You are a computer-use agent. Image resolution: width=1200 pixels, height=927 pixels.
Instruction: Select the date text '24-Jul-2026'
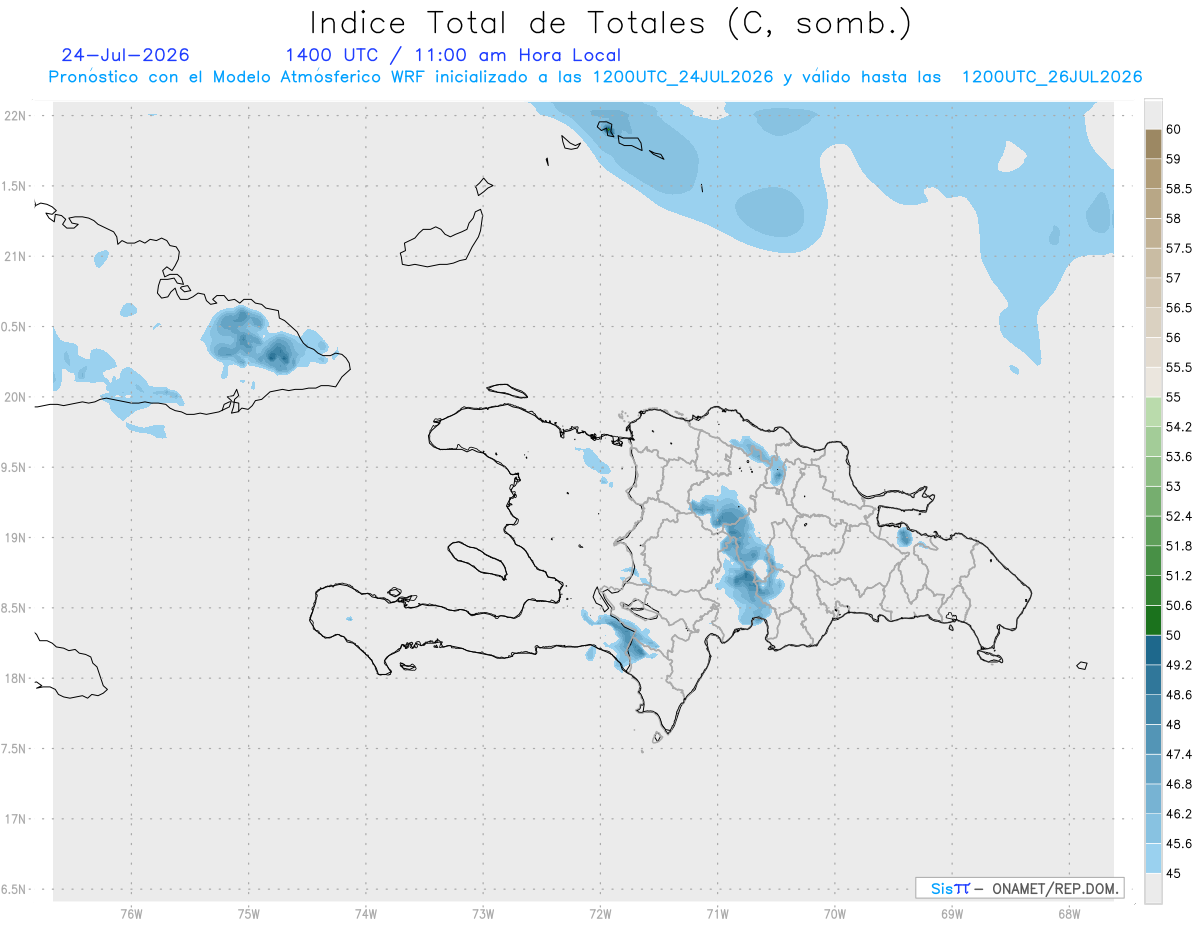[x=125, y=55]
